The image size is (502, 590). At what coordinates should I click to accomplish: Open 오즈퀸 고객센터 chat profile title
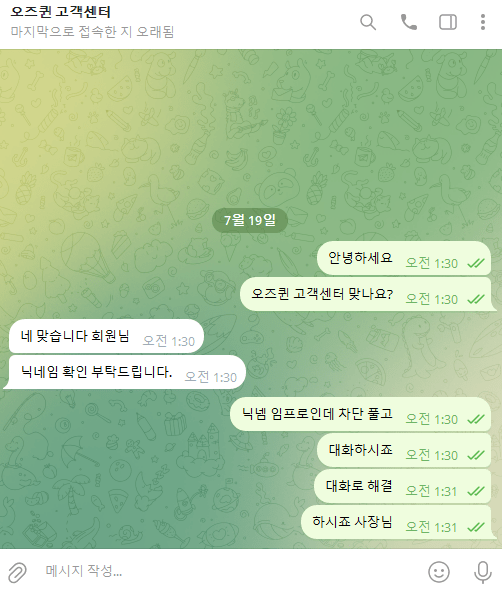click(60, 12)
